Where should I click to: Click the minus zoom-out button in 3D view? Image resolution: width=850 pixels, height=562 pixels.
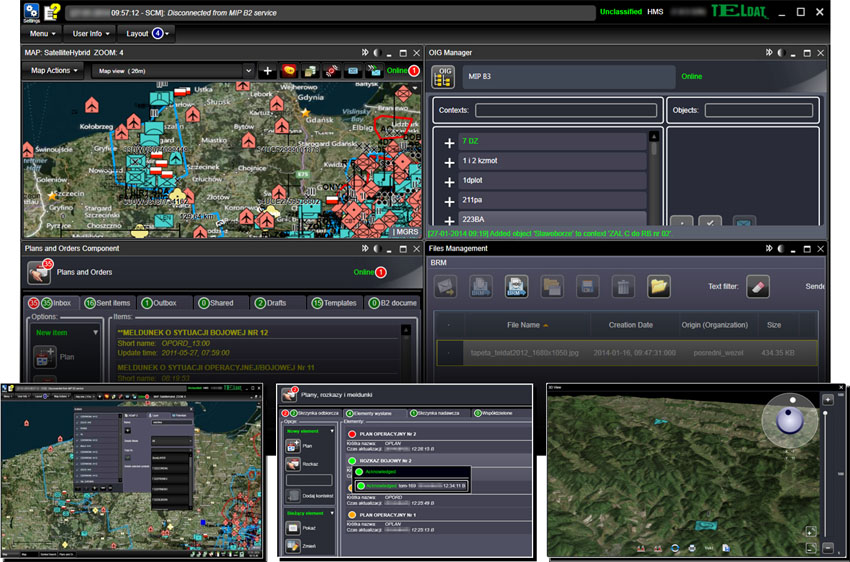click(x=828, y=548)
